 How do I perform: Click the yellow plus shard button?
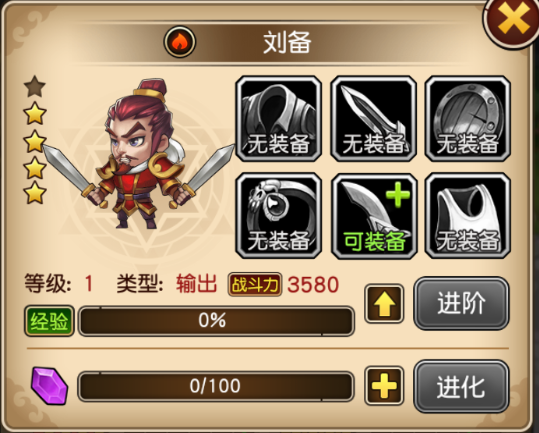click(384, 386)
